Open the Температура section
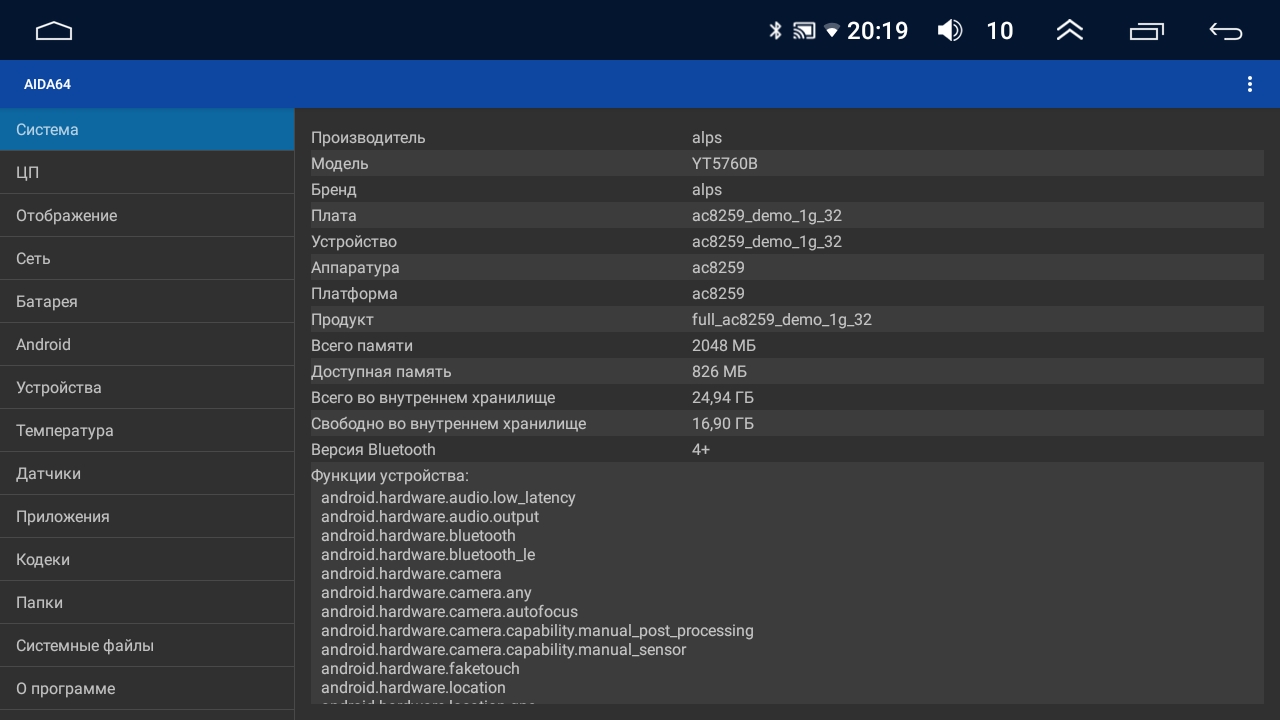Viewport: 1280px width, 720px height. click(x=147, y=430)
